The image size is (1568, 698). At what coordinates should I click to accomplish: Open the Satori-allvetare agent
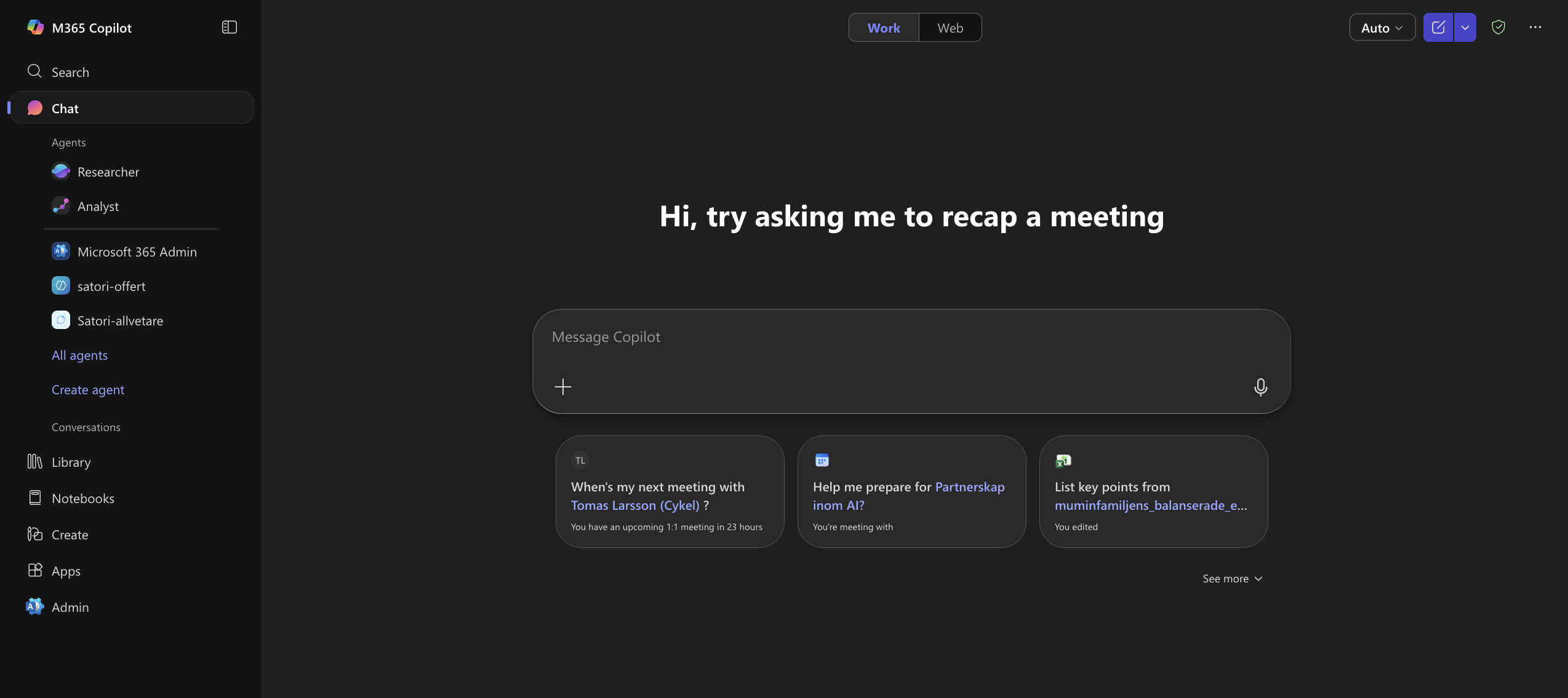(108, 320)
